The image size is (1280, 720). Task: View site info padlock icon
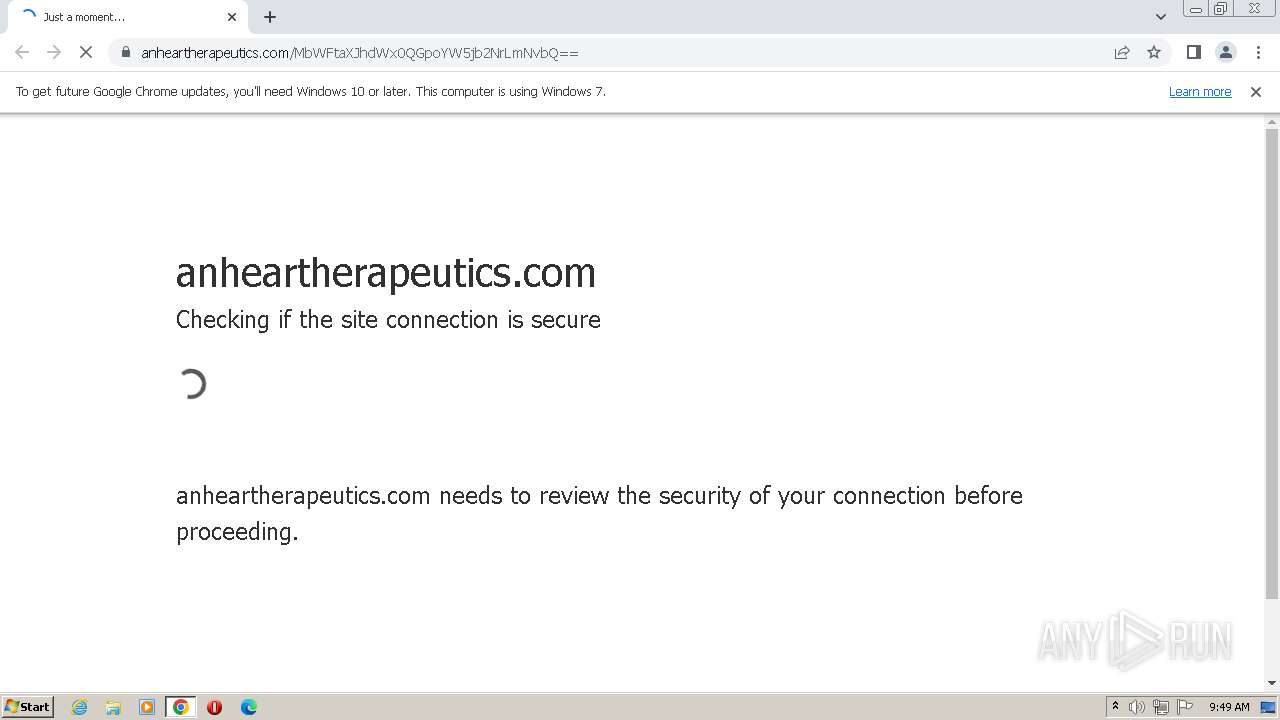126,52
